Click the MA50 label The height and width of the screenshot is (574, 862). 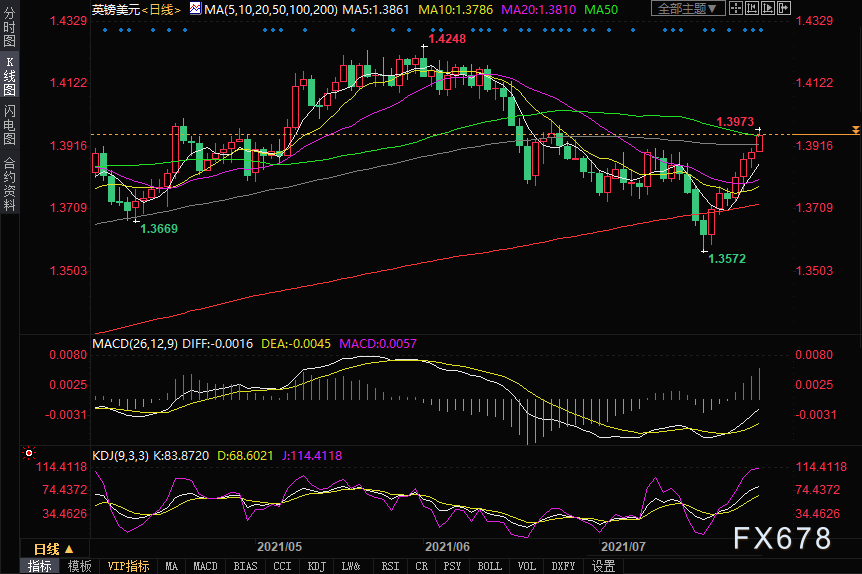tap(601, 9)
